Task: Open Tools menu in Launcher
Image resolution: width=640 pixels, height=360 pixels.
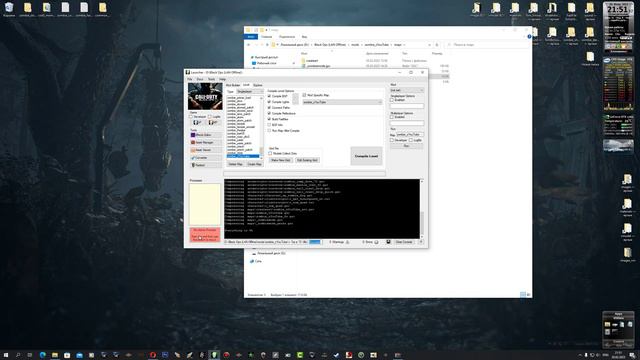Action: click(211, 79)
